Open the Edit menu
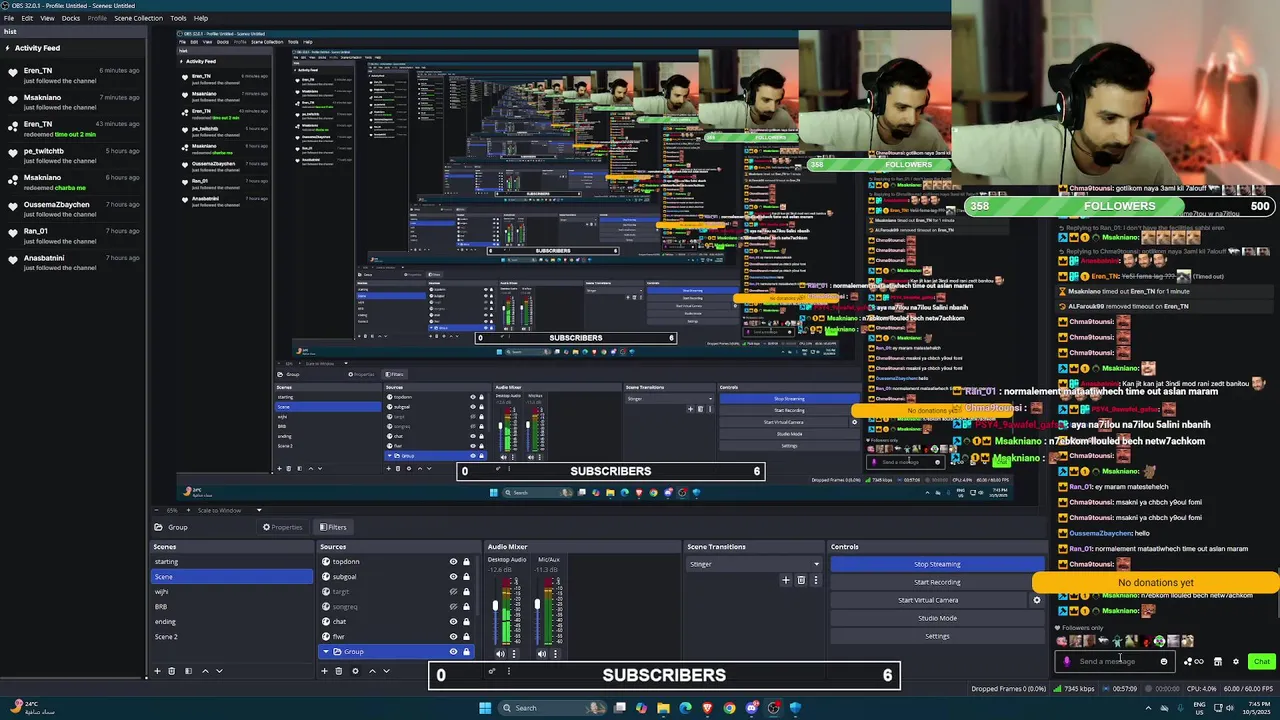Viewport: 1280px width, 720px height. click(x=27, y=18)
